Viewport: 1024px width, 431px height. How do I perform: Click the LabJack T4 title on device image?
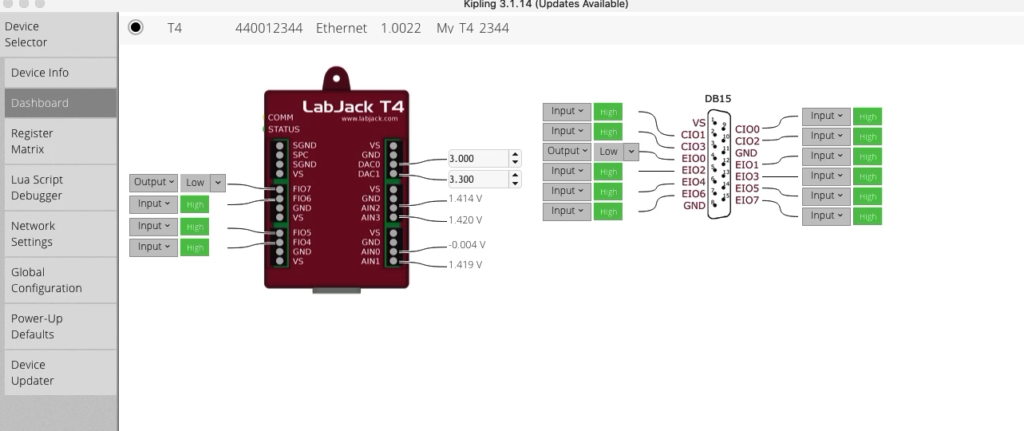click(x=353, y=106)
